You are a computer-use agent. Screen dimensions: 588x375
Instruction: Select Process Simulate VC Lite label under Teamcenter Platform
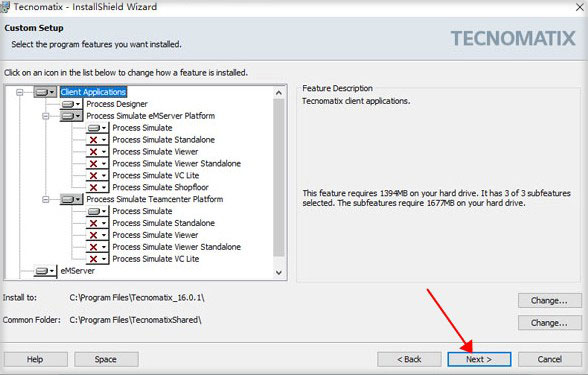(156, 259)
